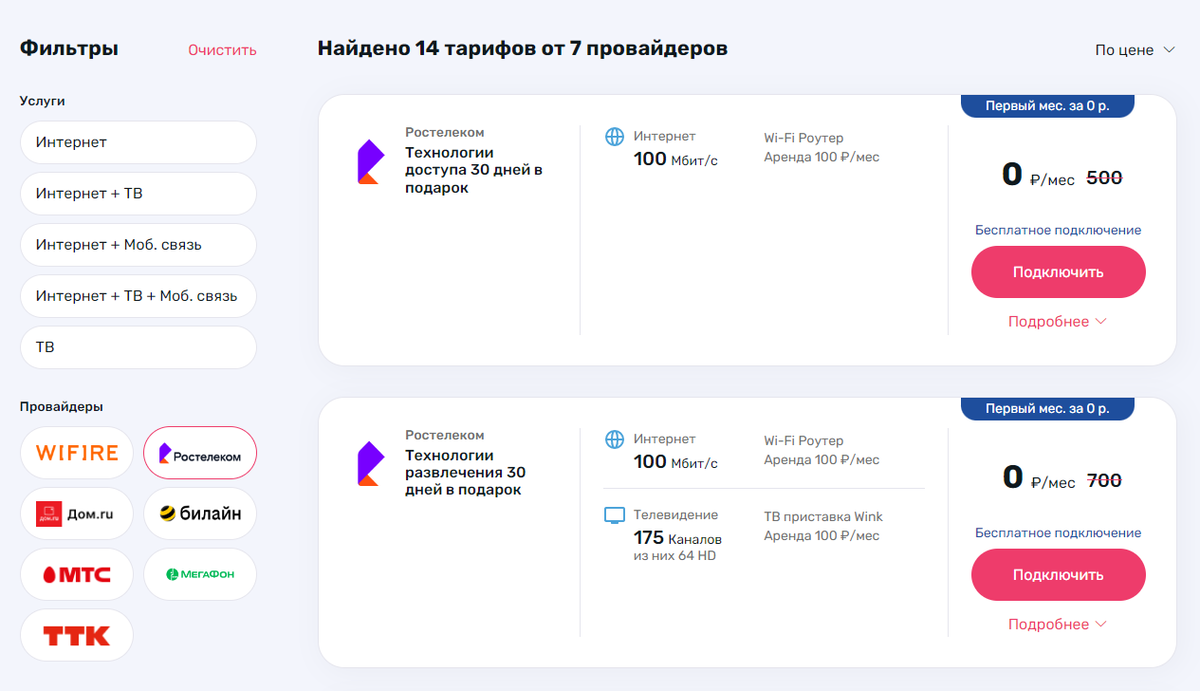The height and width of the screenshot is (691, 1200).
Task: Select the МТС provider logo filter
Action: pyautogui.click(x=76, y=574)
